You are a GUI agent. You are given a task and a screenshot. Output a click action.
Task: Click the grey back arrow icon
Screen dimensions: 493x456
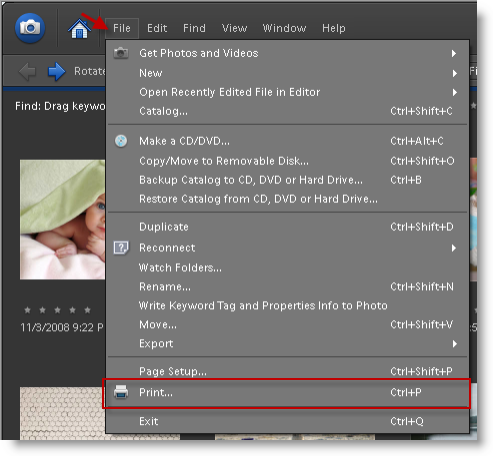coord(27,71)
